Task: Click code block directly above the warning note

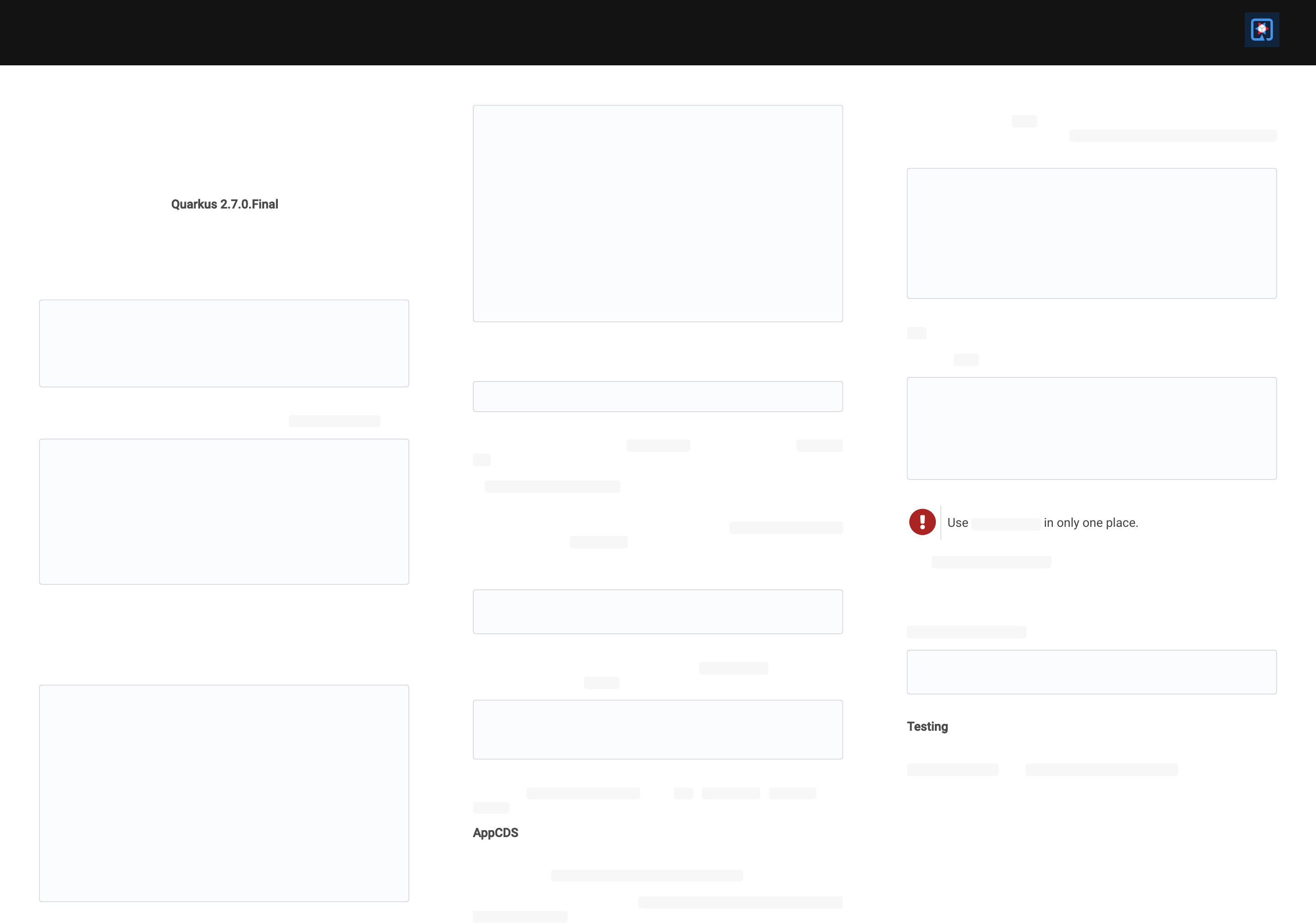Action: (1091, 428)
